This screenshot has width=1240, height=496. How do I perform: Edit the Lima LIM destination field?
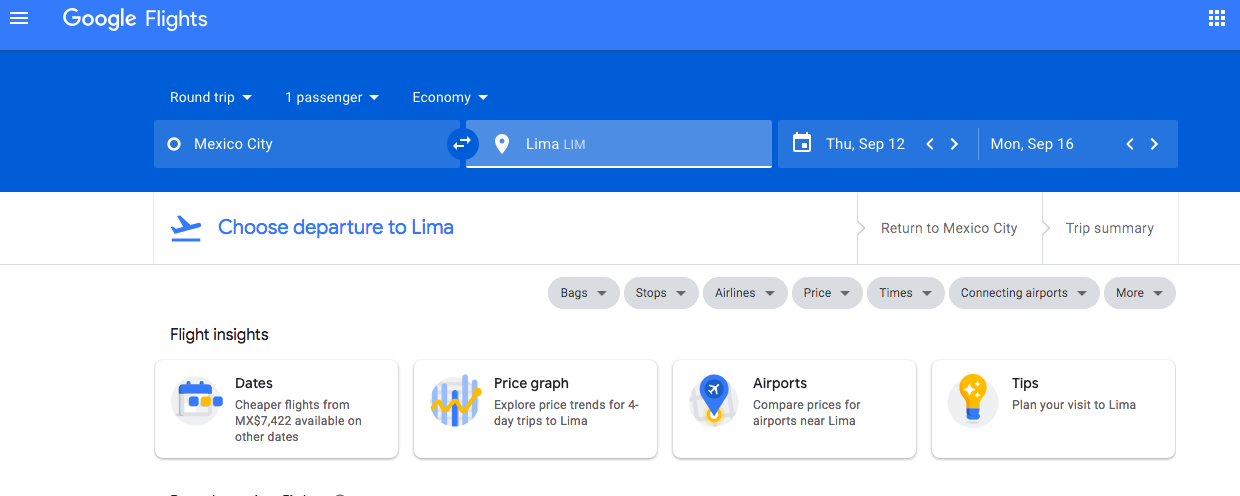(619, 144)
